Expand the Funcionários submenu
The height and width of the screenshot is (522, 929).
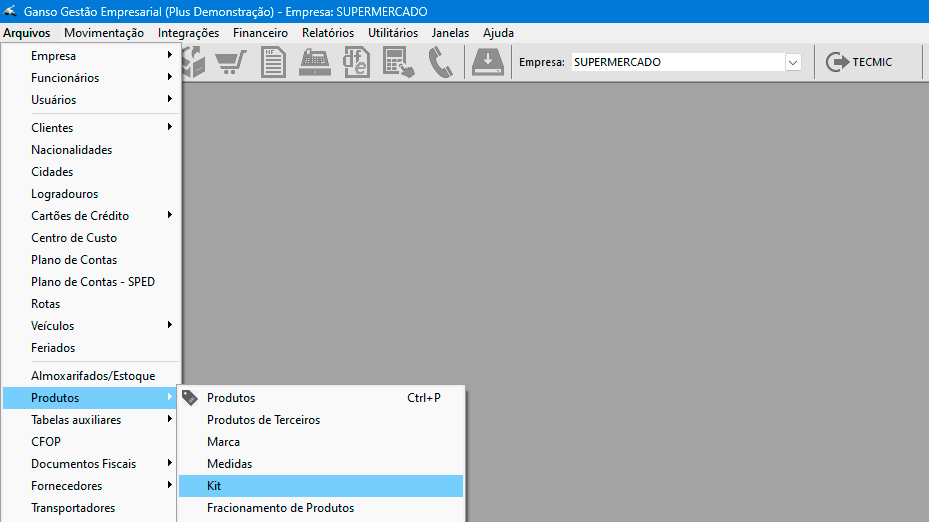[x=91, y=78]
